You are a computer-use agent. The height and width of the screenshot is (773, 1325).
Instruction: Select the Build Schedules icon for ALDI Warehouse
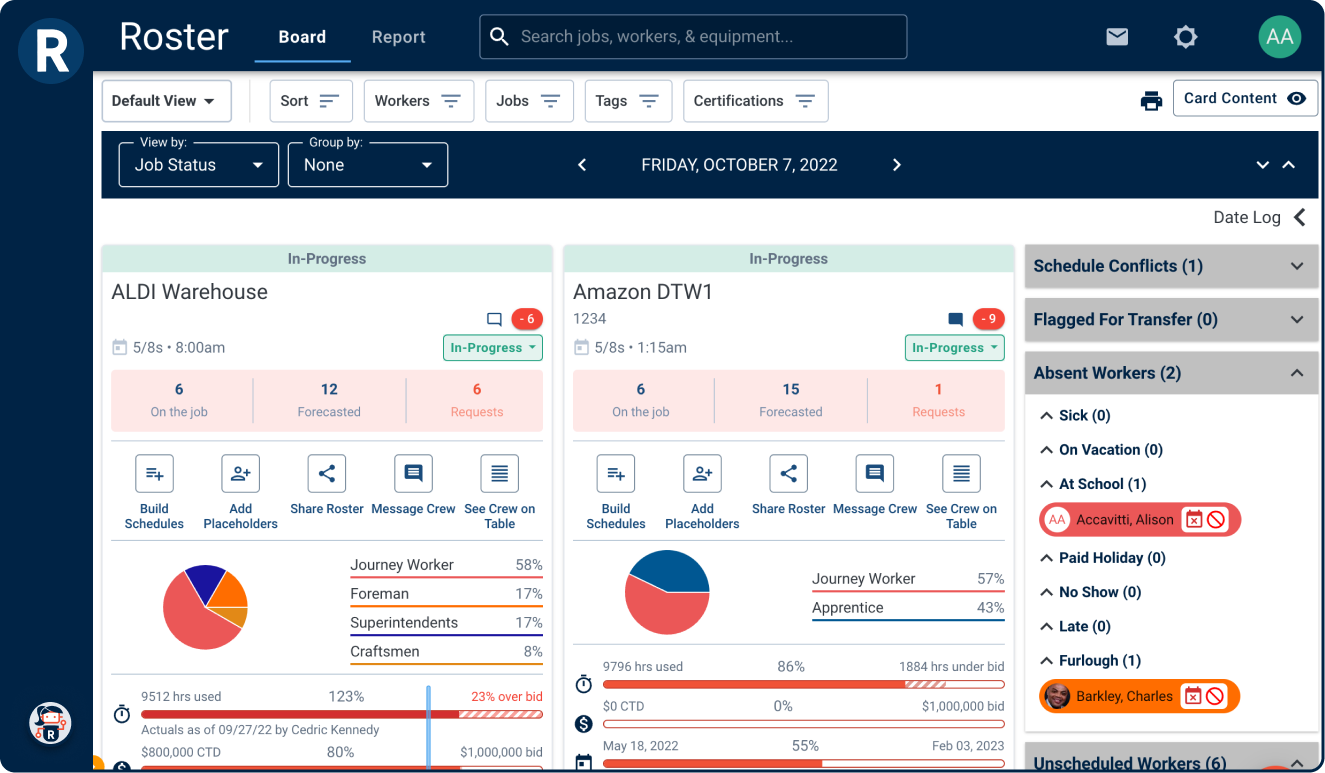154,473
